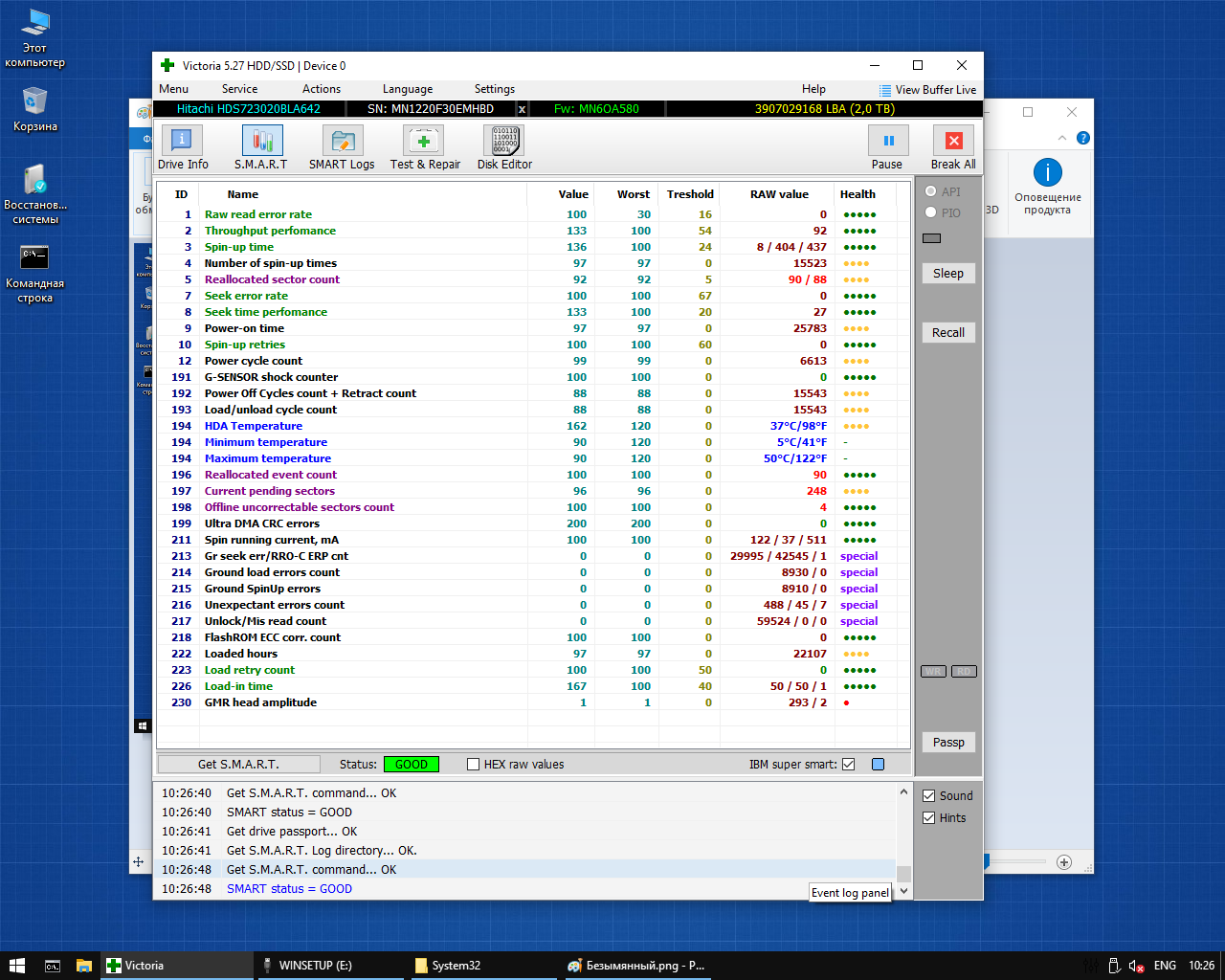The image size is (1225, 980).
Task: Click the volume tray icon
Action: click(1137, 966)
